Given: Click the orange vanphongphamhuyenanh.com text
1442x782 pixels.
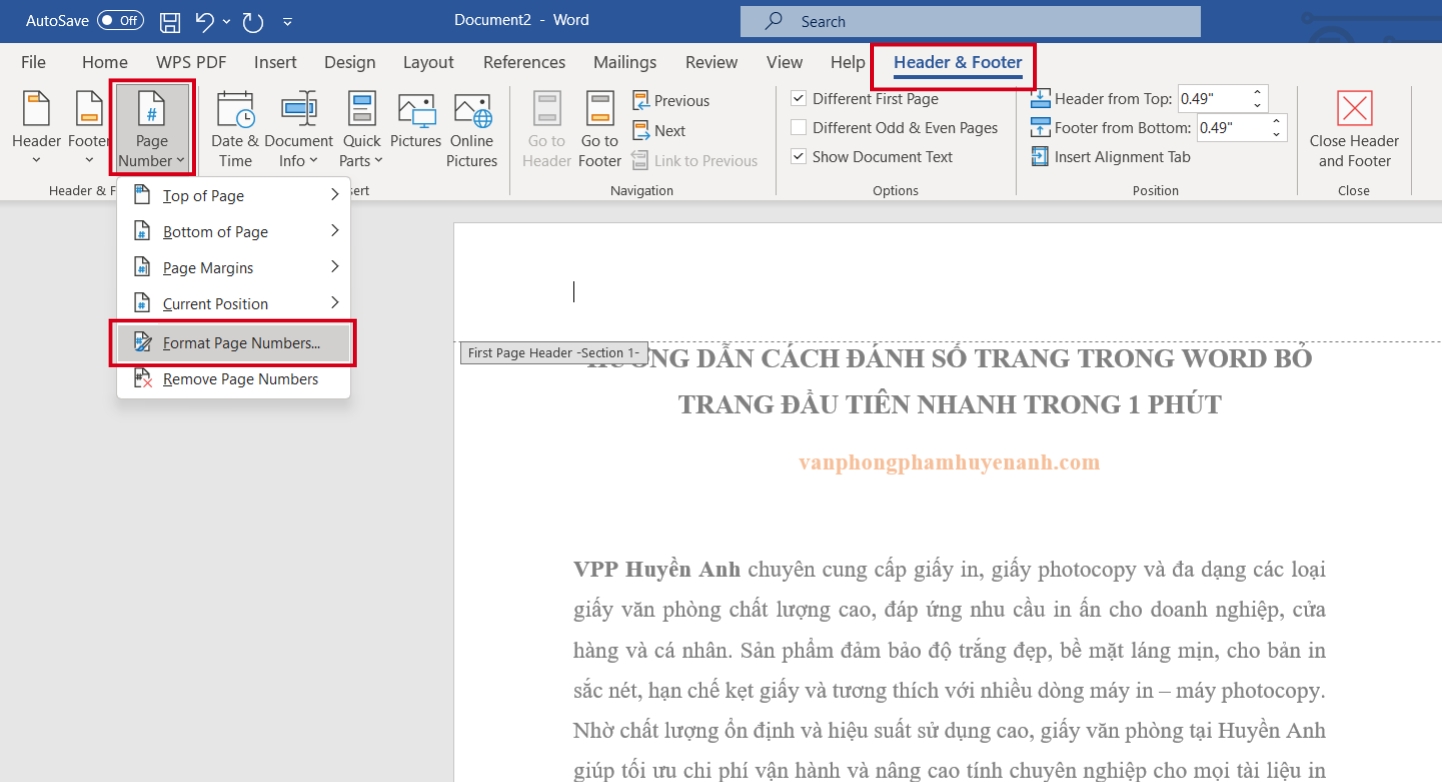Looking at the screenshot, I should point(950,462).
